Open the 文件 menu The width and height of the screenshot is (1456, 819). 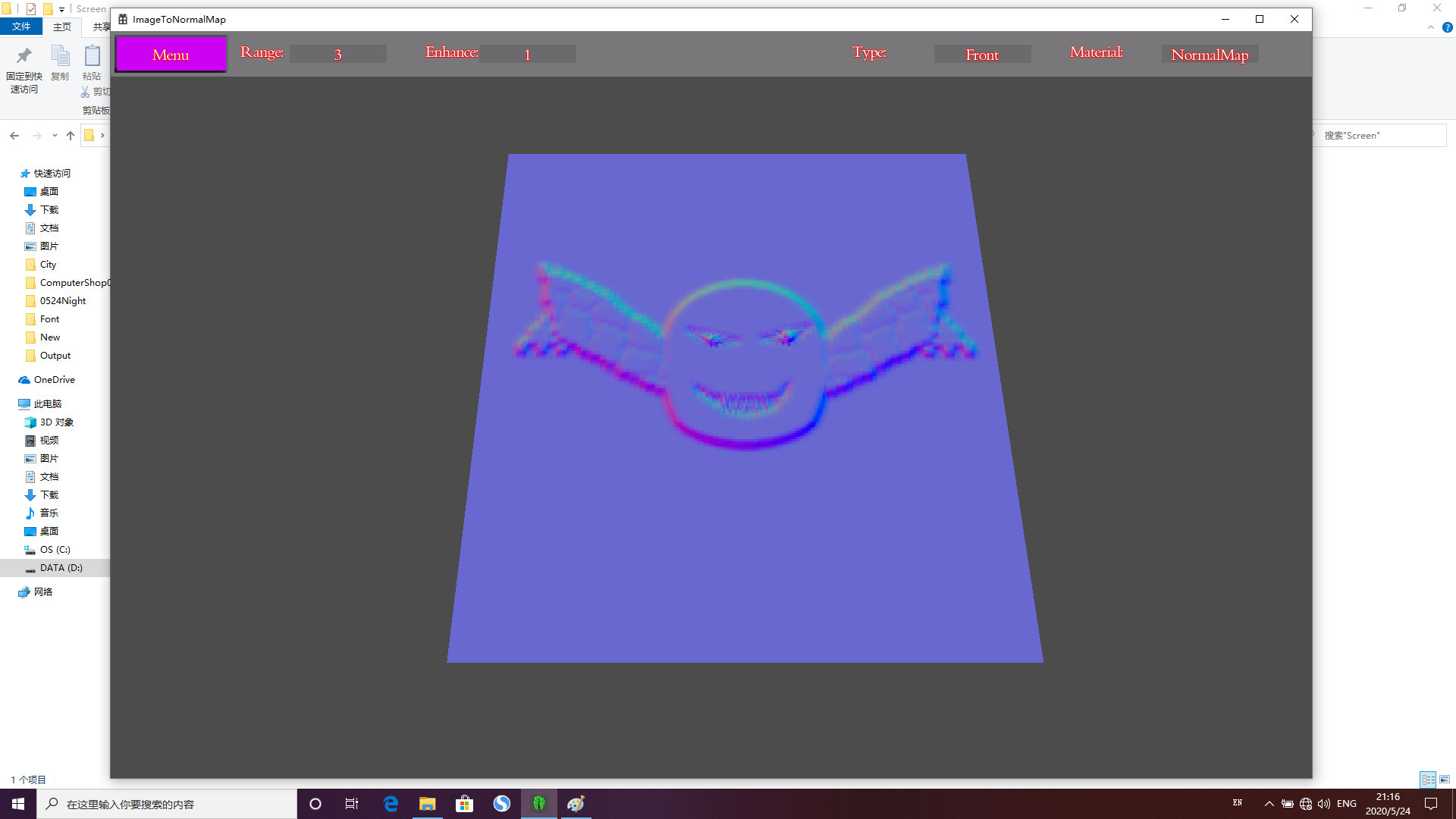[x=21, y=27]
